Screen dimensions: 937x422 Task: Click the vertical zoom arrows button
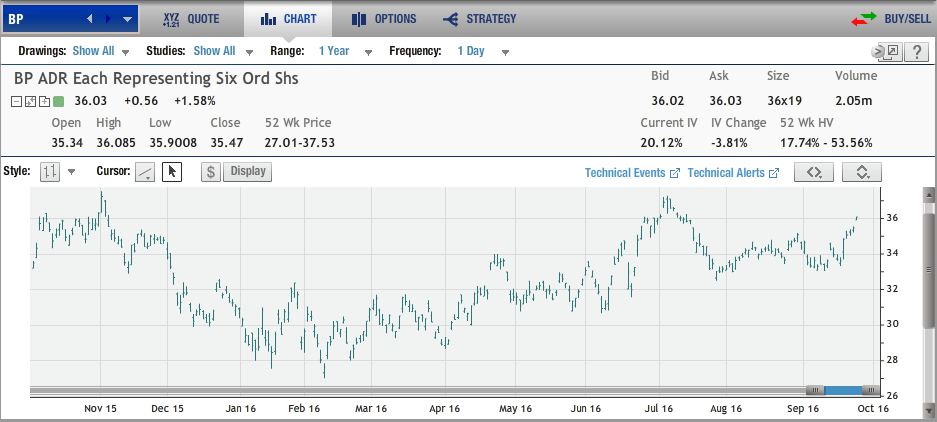[862, 172]
